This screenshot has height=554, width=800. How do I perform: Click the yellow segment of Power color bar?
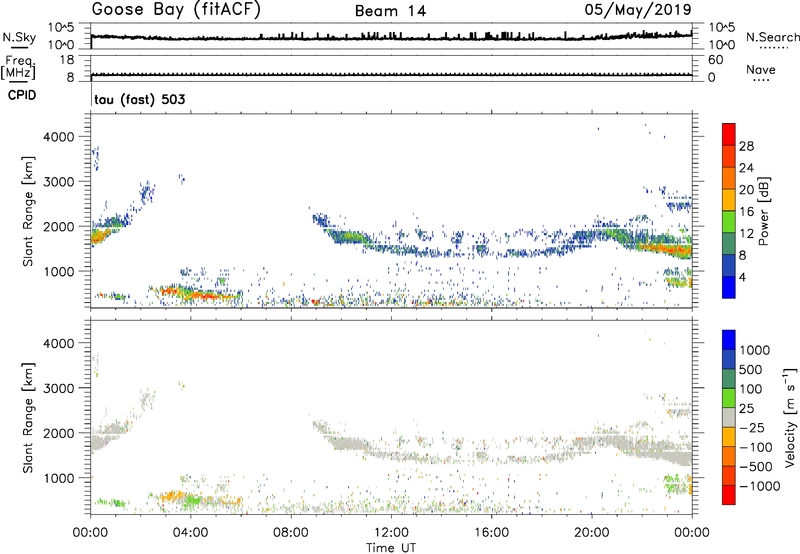[729, 199]
